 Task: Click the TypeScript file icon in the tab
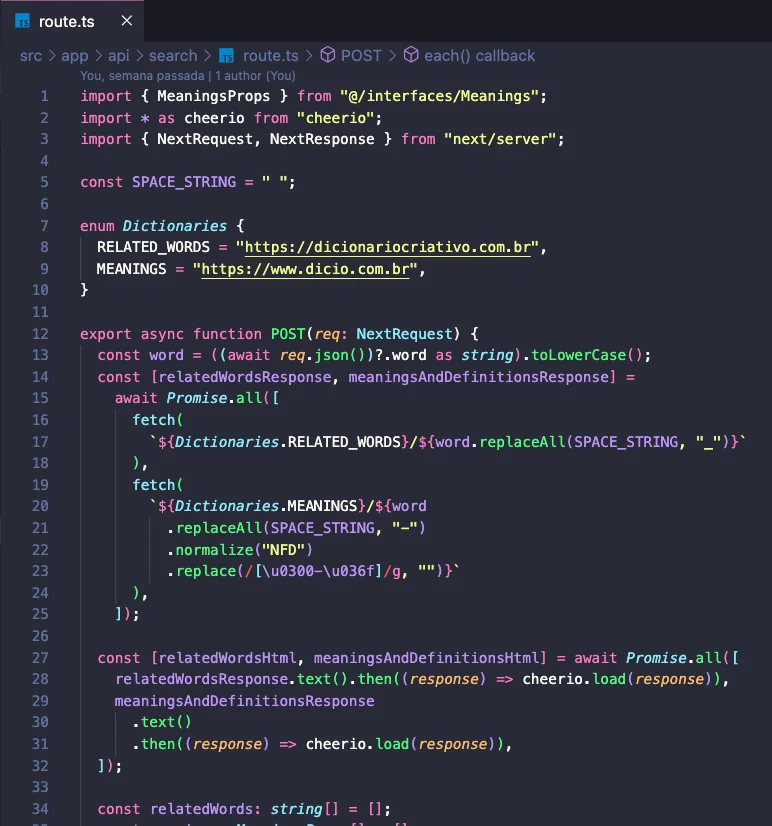click(x=23, y=22)
